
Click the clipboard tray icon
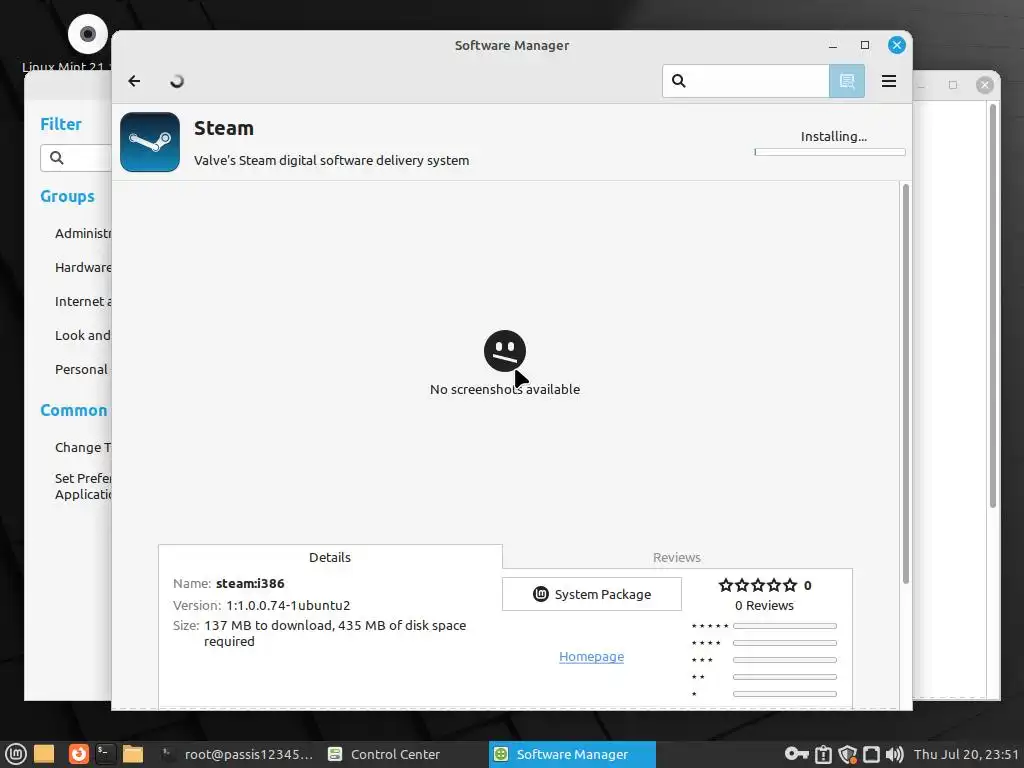(824, 754)
